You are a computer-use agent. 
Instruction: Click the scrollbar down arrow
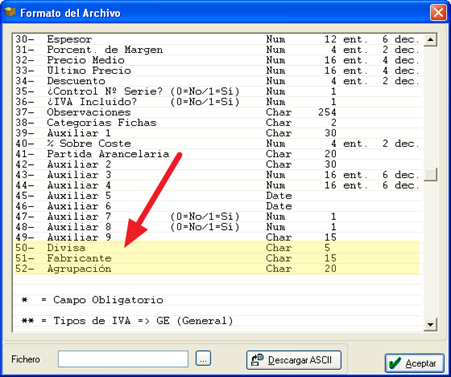coord(430,324)
